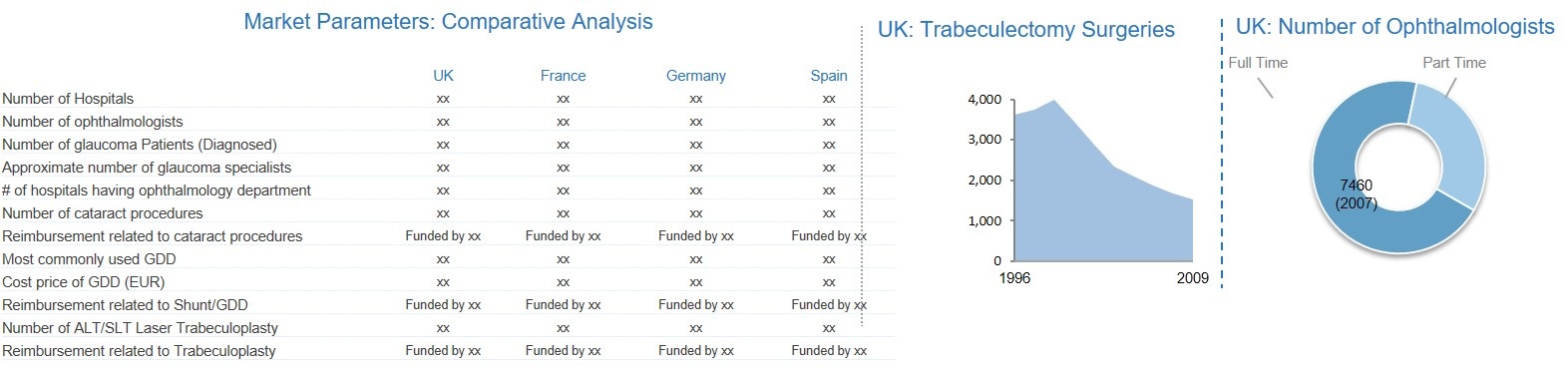Screen dimensions: 1568x369
Task: Select UK Funded by xx for Shunt/GDD reimbursement
Action: [443, 305]
